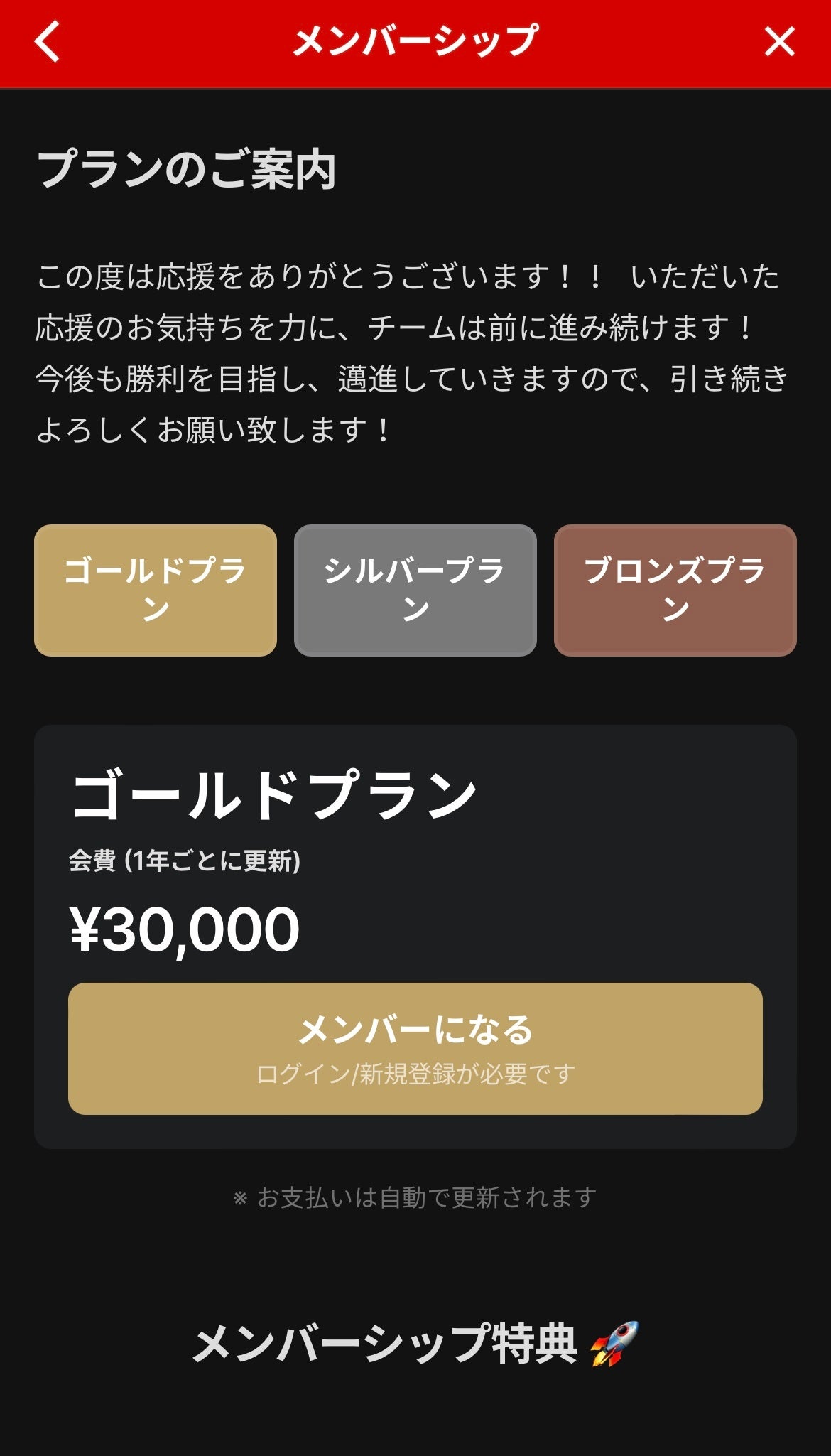Screen dimensions: 831x1456
Task: Tap the back arrow in the header
Action: (x=48, y=41)
